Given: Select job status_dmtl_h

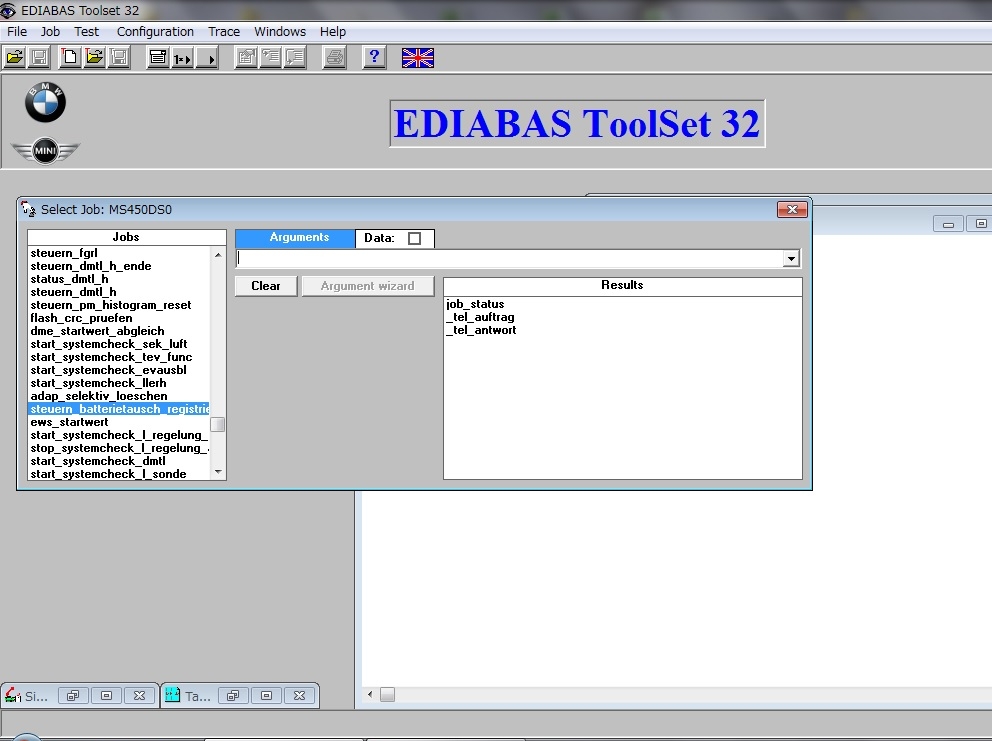Looking at the screenshot, I should [x=69, y=279].
